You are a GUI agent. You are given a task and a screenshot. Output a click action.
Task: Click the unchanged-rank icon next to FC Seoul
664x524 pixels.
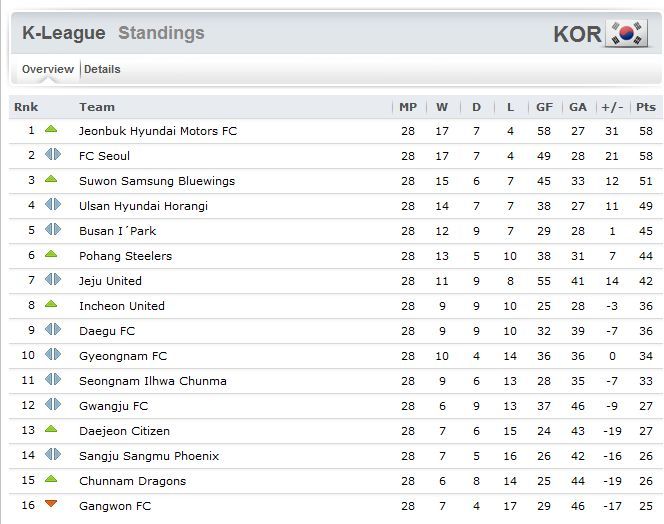[x=53, y=154]
